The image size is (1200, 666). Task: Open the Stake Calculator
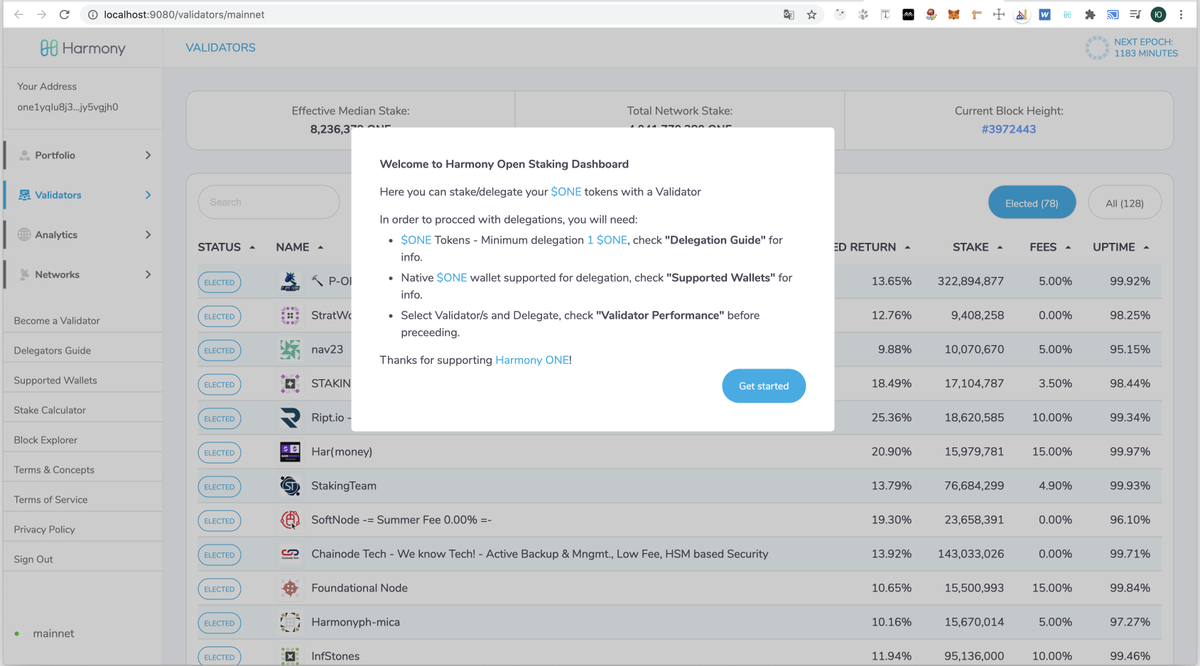tap(50, 410)
